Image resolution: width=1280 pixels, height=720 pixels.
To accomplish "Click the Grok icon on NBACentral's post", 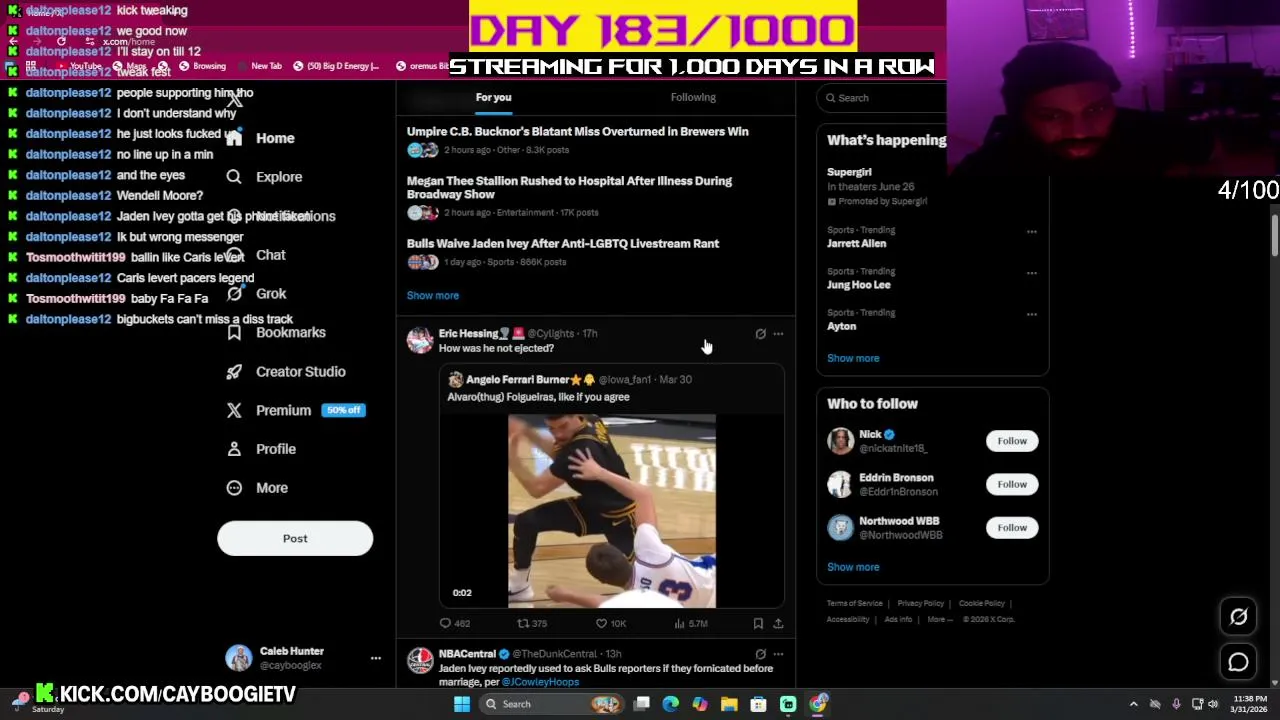I will [760, 654].
